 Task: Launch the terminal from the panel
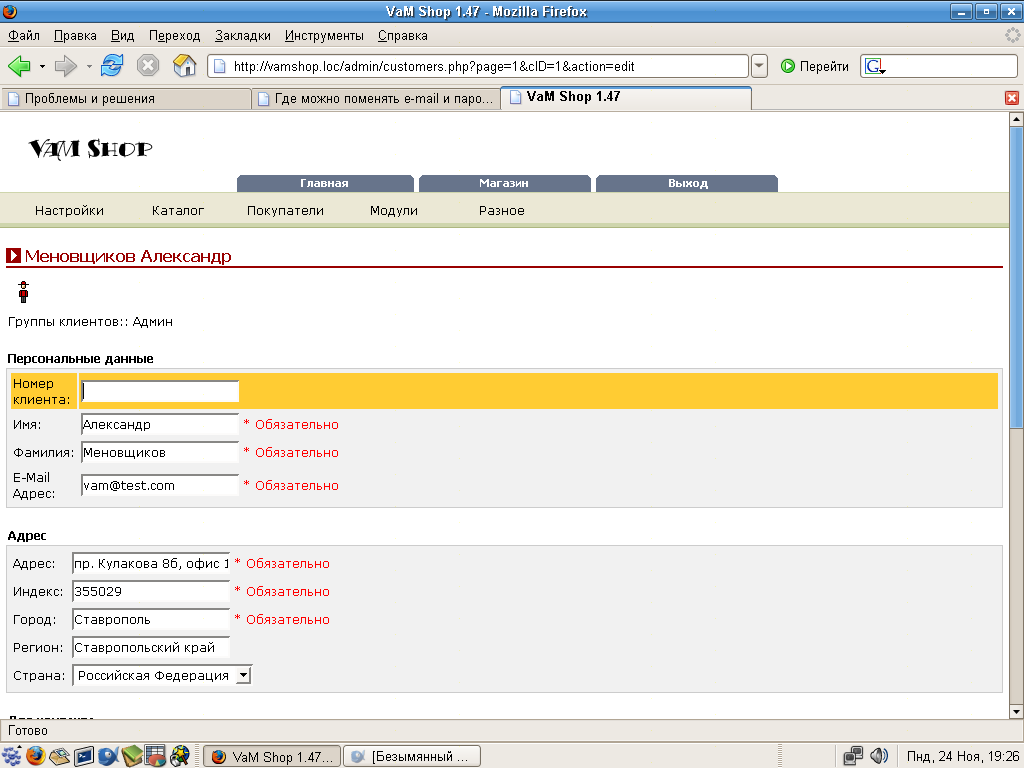pos(84,756)
